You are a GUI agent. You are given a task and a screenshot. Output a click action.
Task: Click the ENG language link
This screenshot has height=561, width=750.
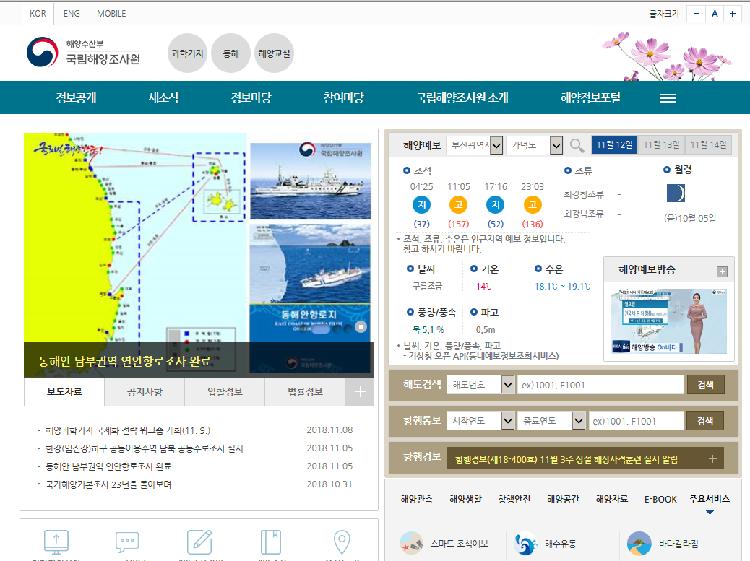click(71, 14)
